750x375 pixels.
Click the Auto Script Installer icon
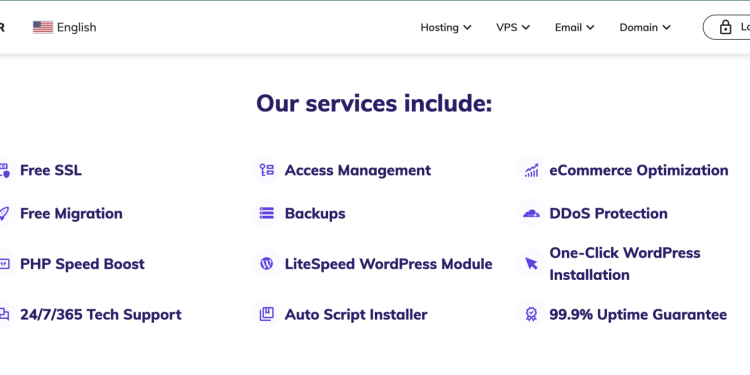[x=266, y=314]
